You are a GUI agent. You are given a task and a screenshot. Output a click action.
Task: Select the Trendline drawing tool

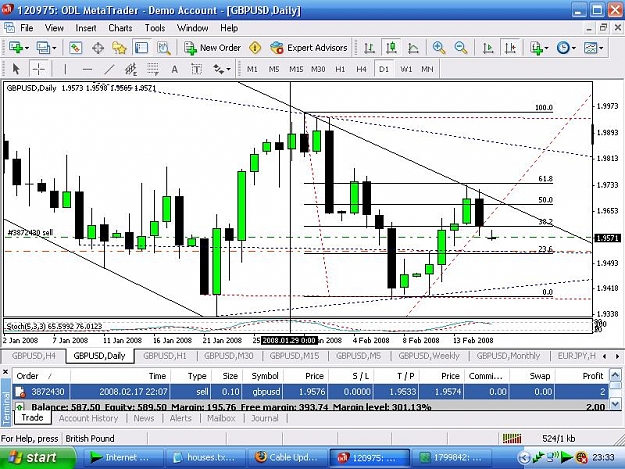point(109,69)
